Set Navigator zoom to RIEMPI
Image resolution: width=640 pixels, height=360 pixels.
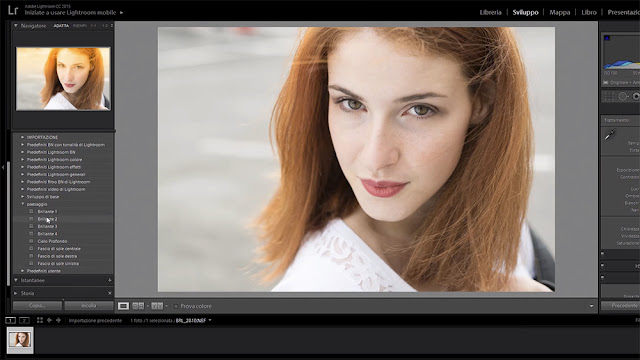pyautogui.click(x=80, y=25)
